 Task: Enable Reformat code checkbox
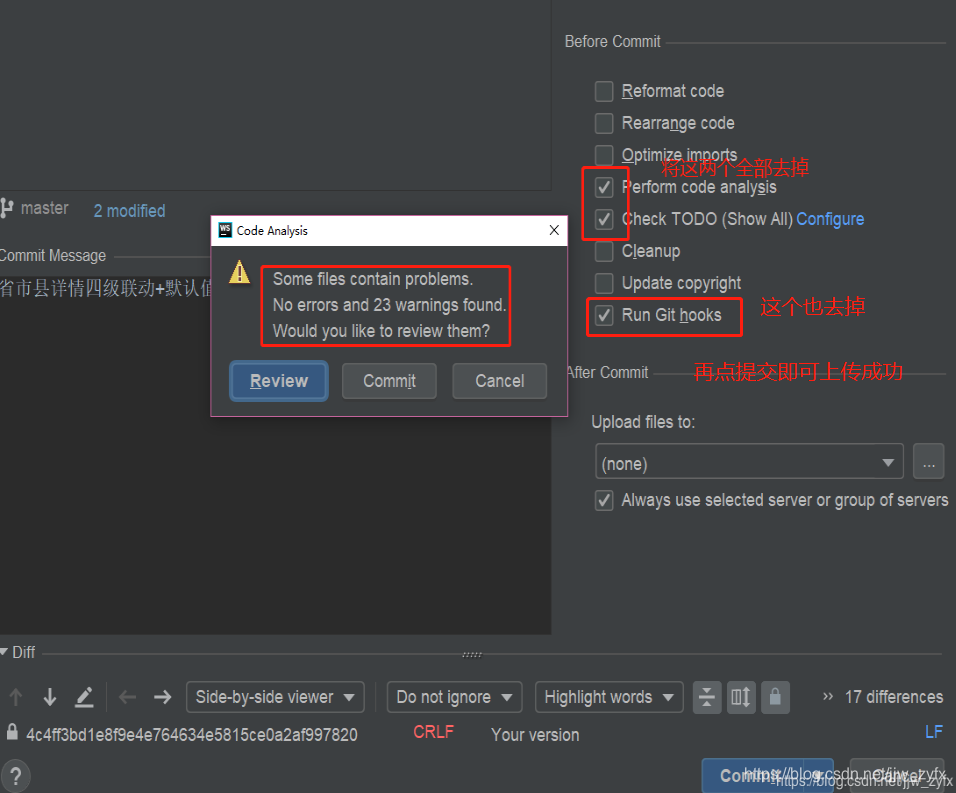(604, 91)
